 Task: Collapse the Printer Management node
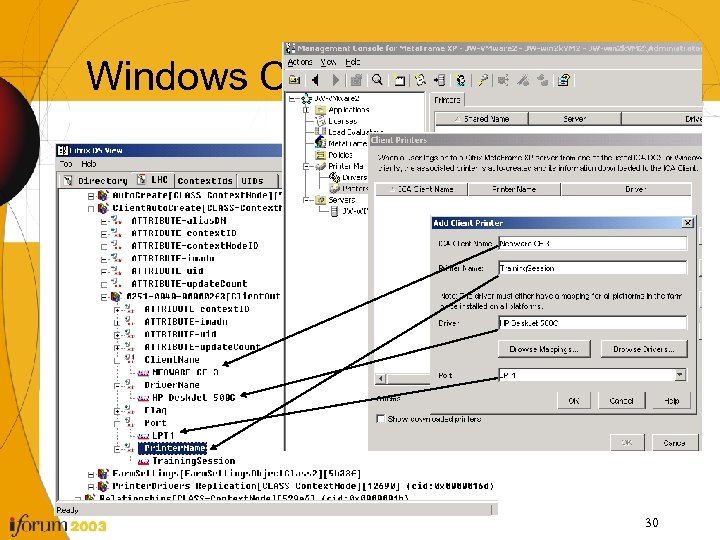306,166
